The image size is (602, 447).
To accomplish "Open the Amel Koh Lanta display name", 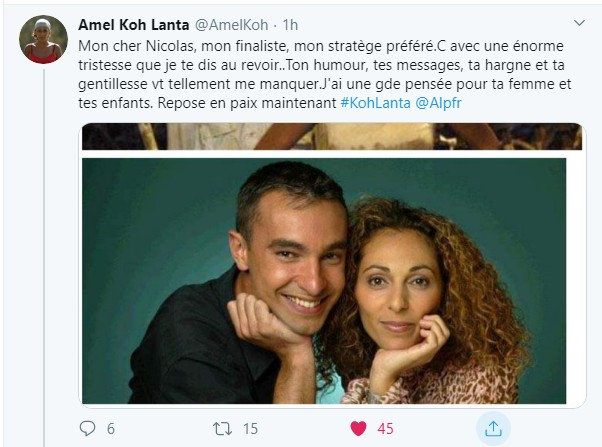I will 134,25.
